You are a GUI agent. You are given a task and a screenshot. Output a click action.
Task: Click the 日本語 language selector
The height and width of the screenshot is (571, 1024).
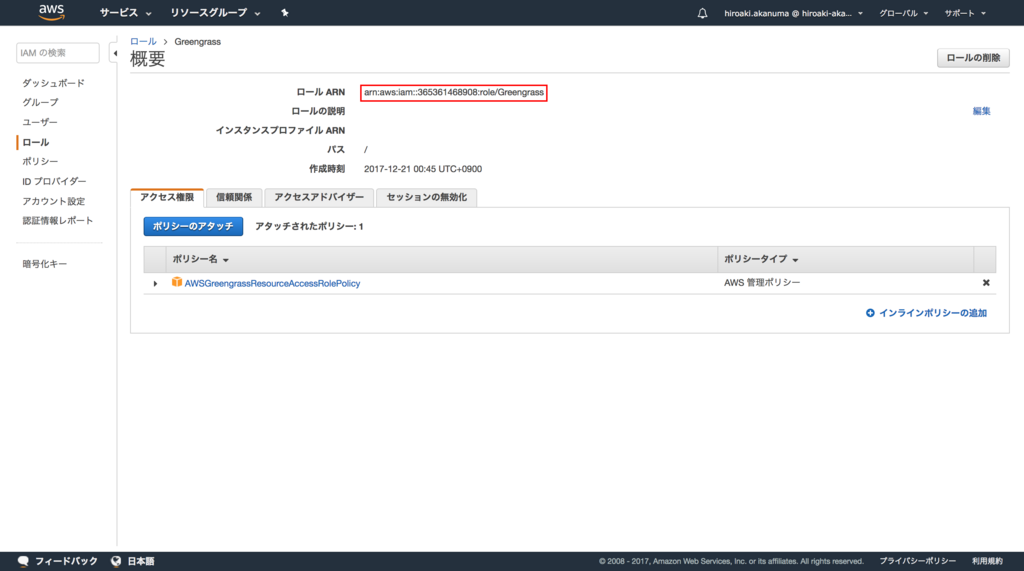tap(140, 561)
